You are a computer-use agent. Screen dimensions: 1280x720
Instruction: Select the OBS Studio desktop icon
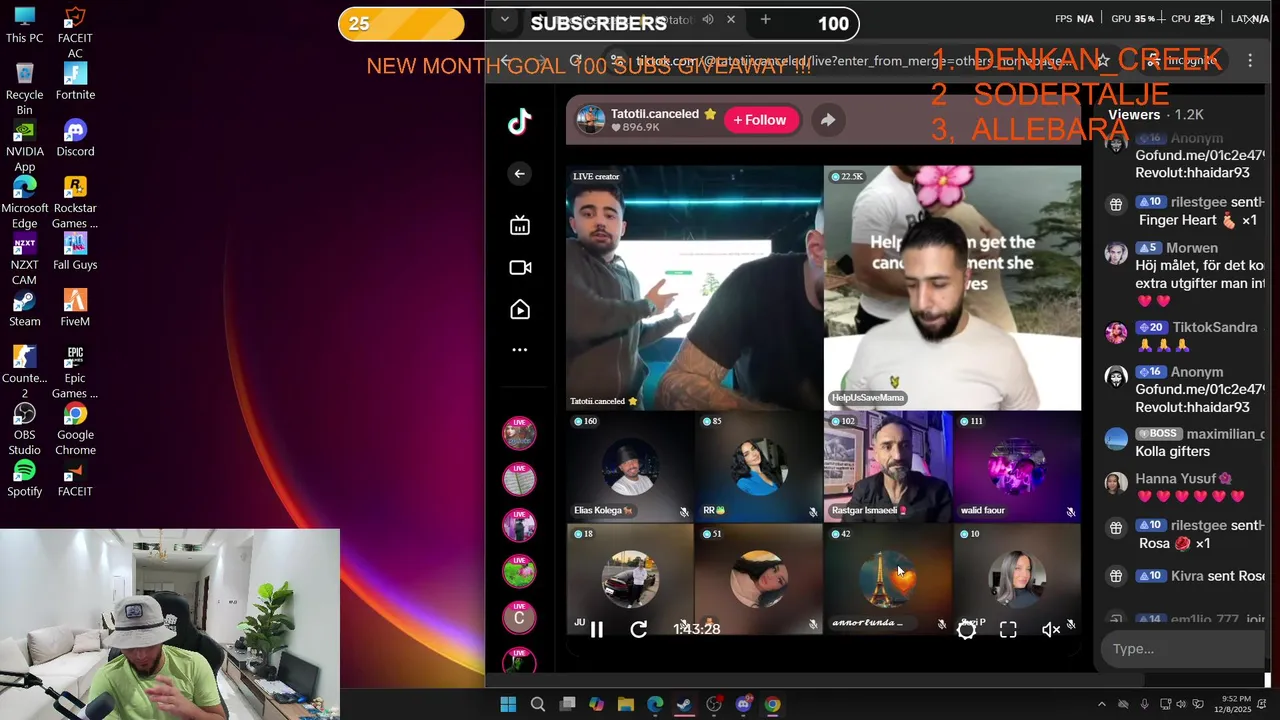point(24,430)
